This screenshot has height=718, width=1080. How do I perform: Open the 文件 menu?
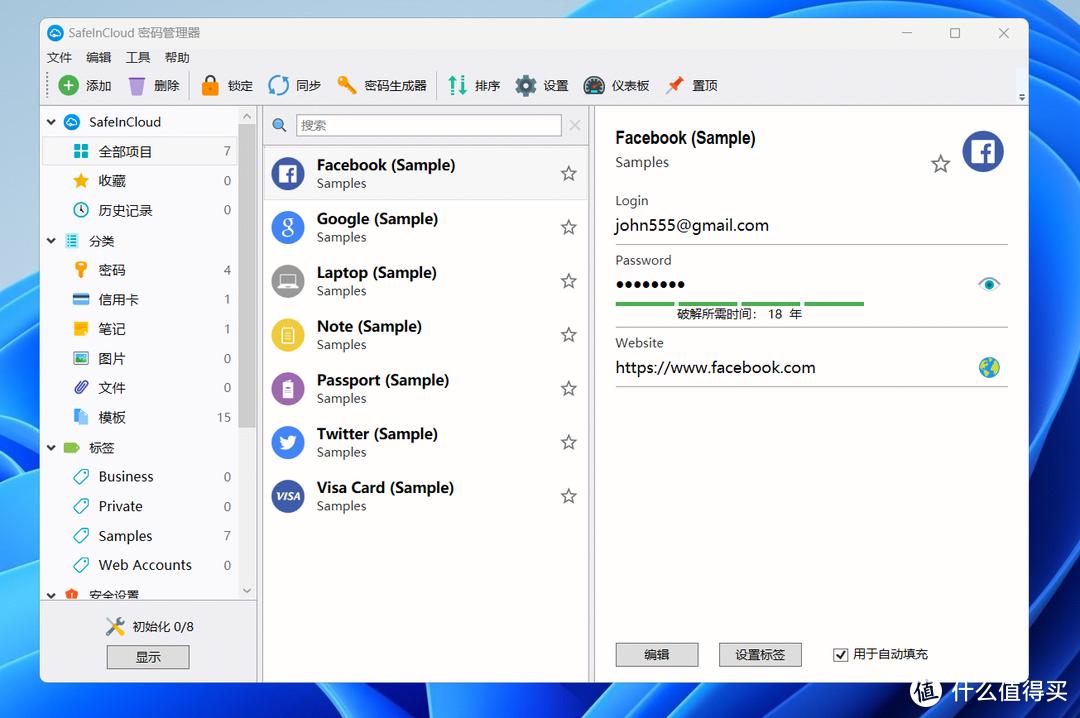point(59,58)
